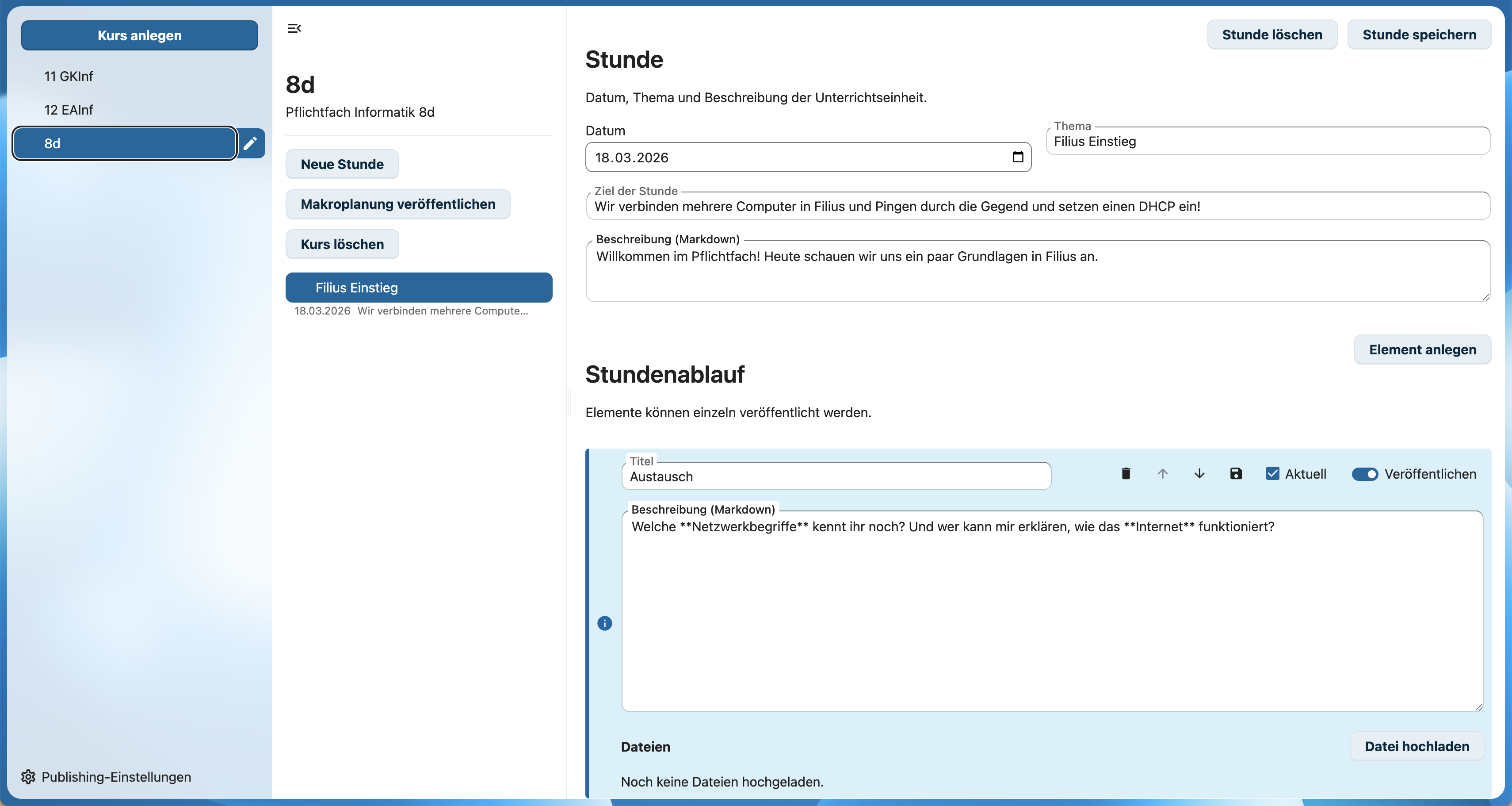Open the calendar picker for Datum
Image resolution: width=1512 pixels, height=806 pixels.
pos(1019,157)
